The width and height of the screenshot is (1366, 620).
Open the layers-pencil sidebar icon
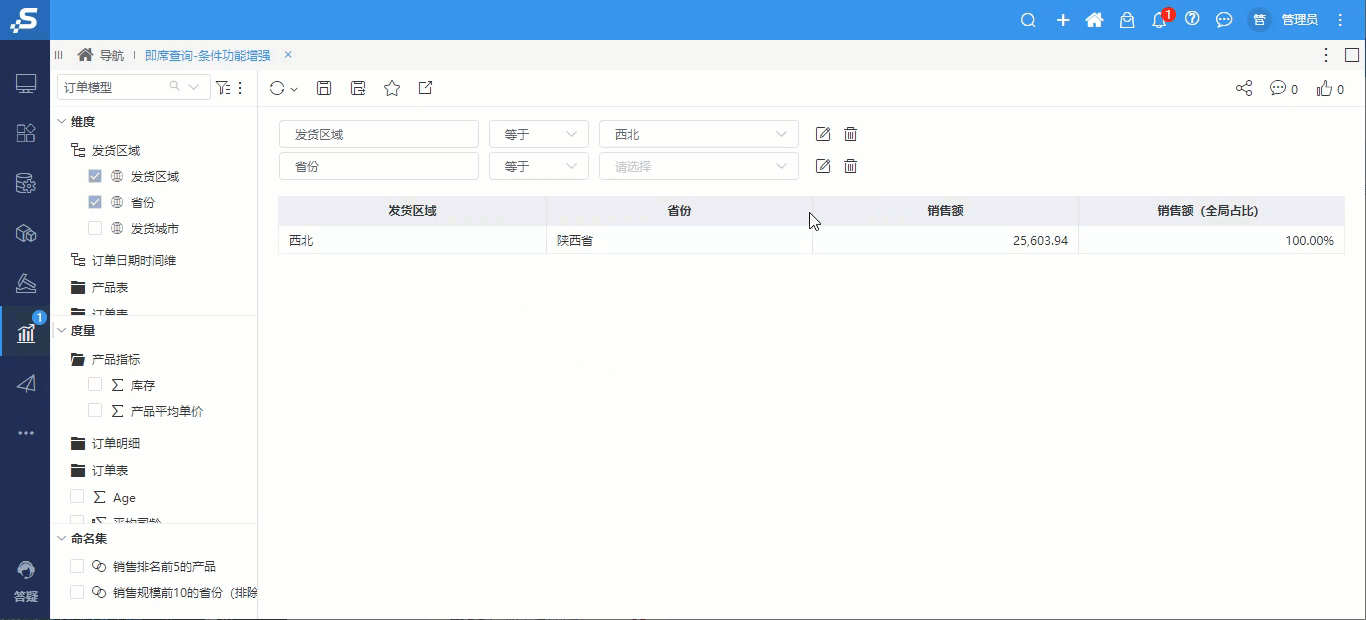[26, 283]
